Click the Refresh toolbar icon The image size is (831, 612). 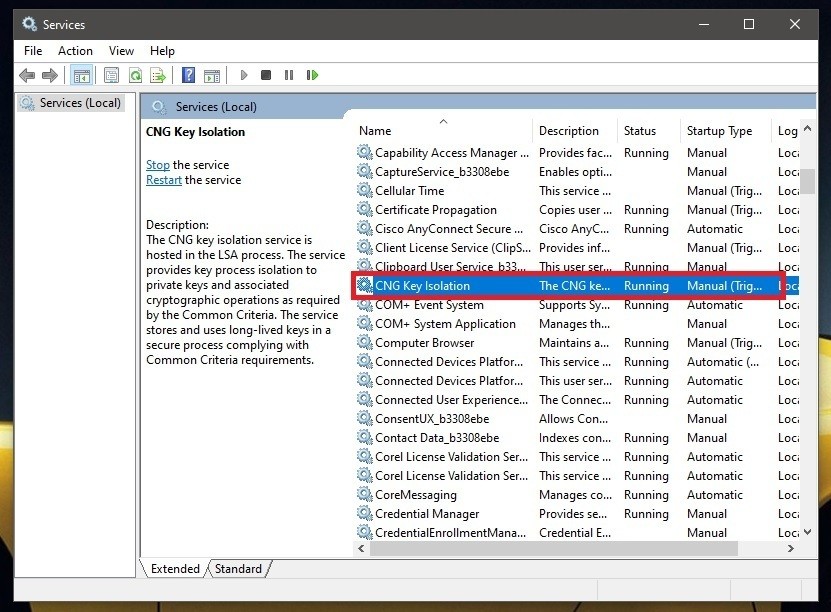coord(135,75)
